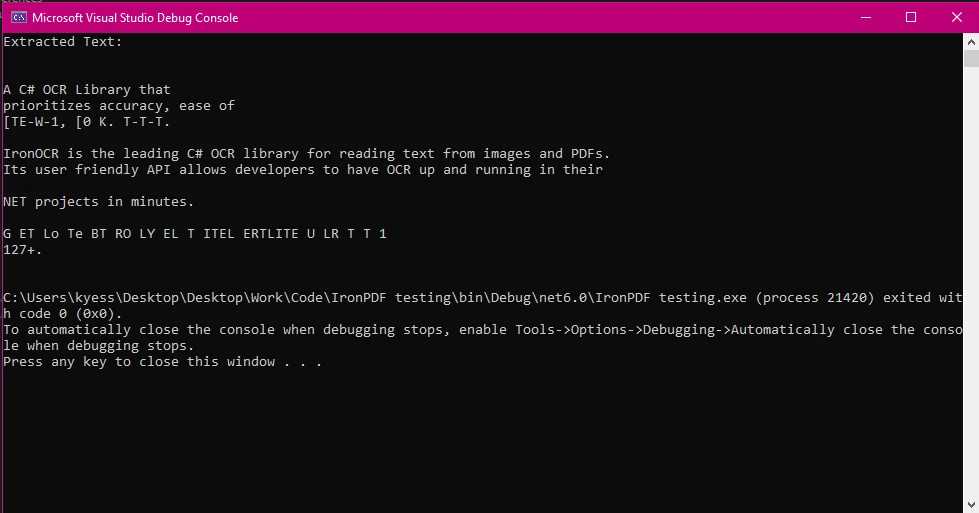Maximize the Debug Console window

[911, 17]
